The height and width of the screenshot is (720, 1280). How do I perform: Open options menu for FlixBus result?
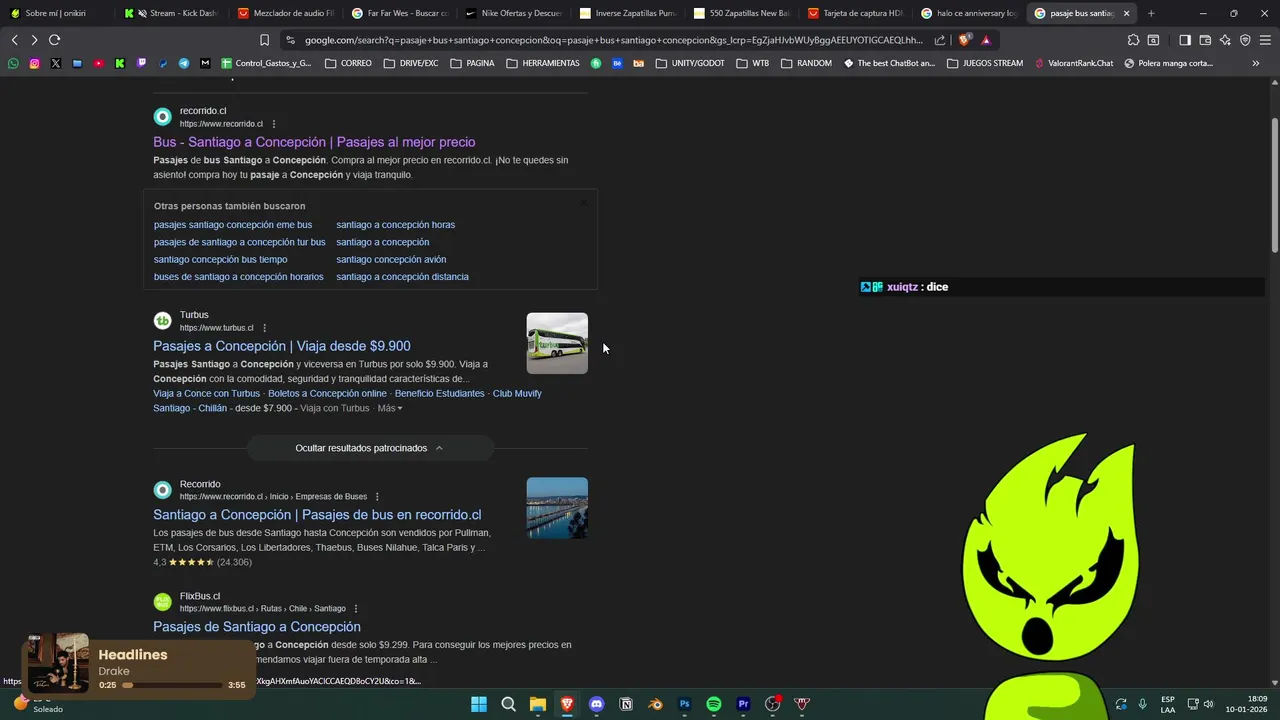pos(356,608)
